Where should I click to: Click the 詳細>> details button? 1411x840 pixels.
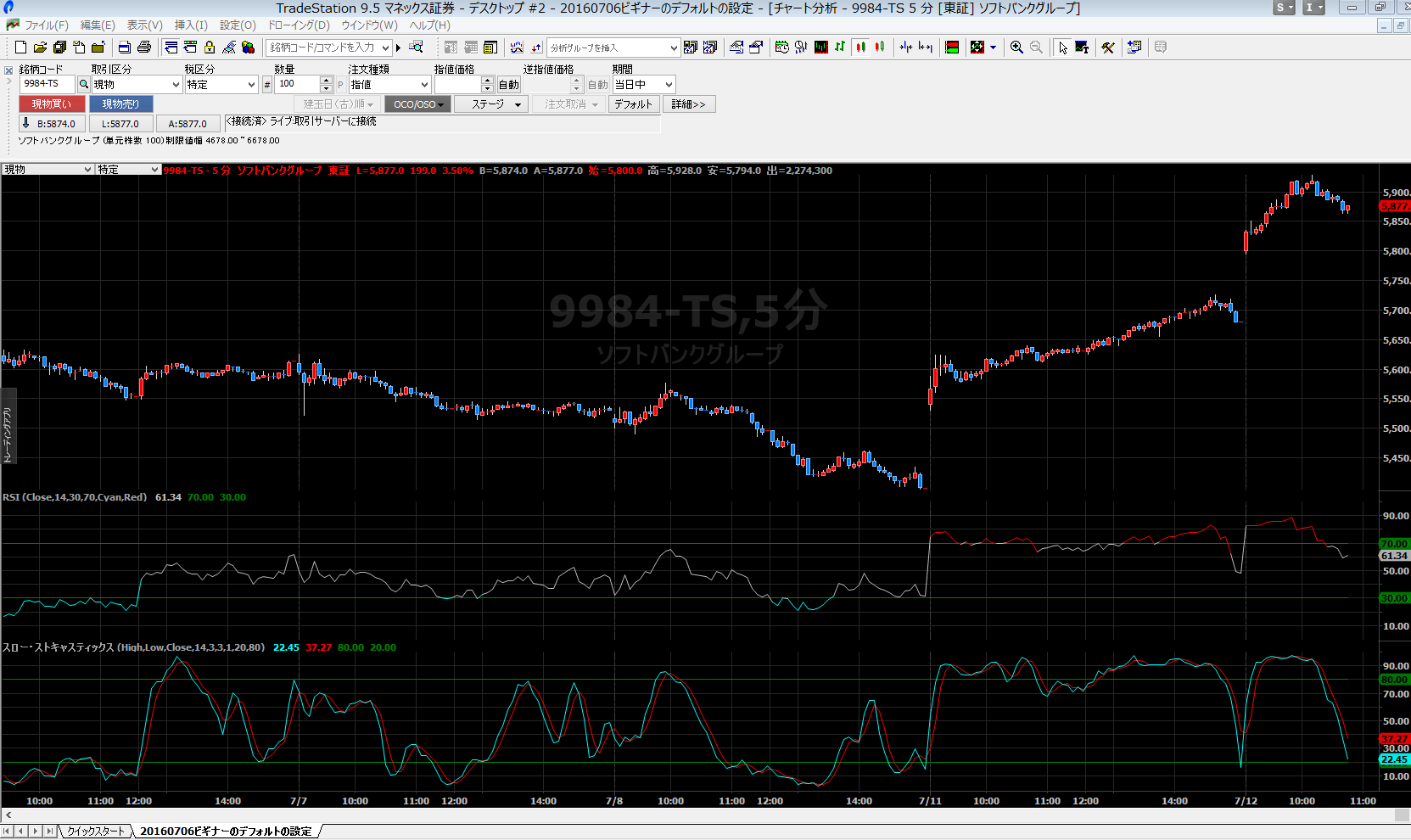click(688, 104)
